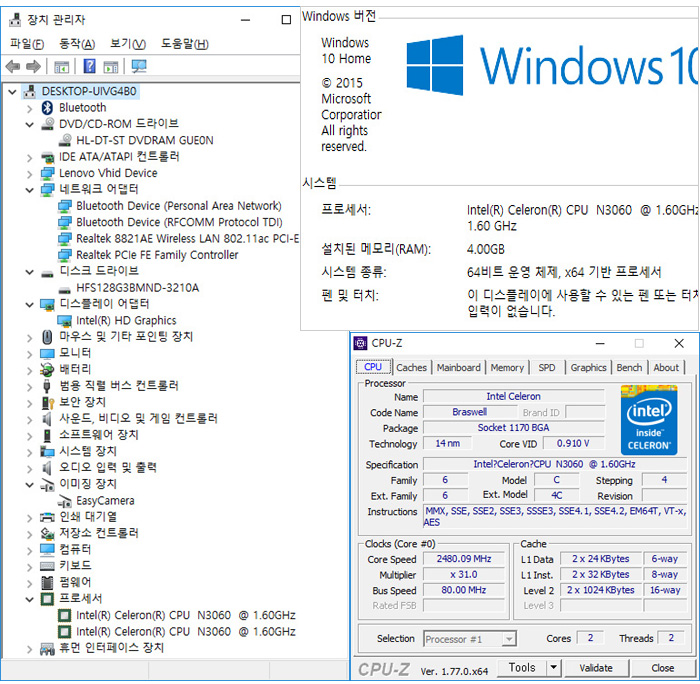The height and width of the screenshot is (684, 700).
Task: Click the EasyCamera device icon
Action: 65,500
